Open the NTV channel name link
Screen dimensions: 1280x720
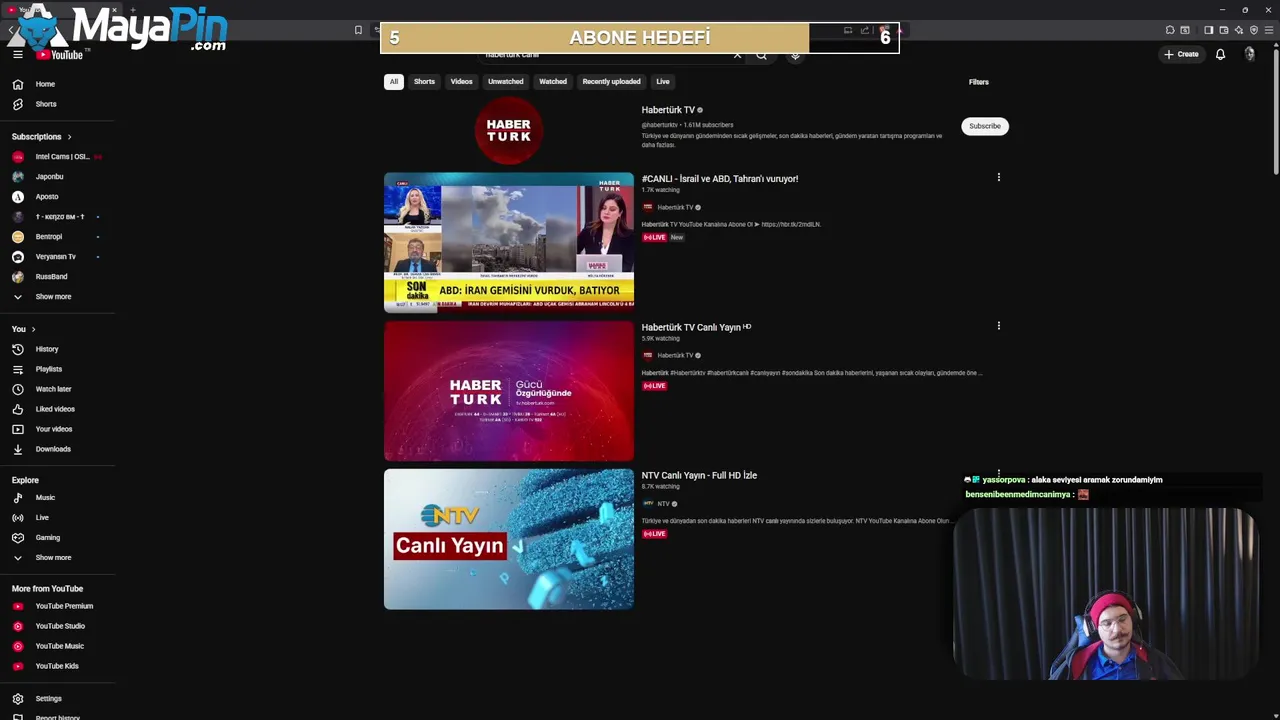point(663,504)
